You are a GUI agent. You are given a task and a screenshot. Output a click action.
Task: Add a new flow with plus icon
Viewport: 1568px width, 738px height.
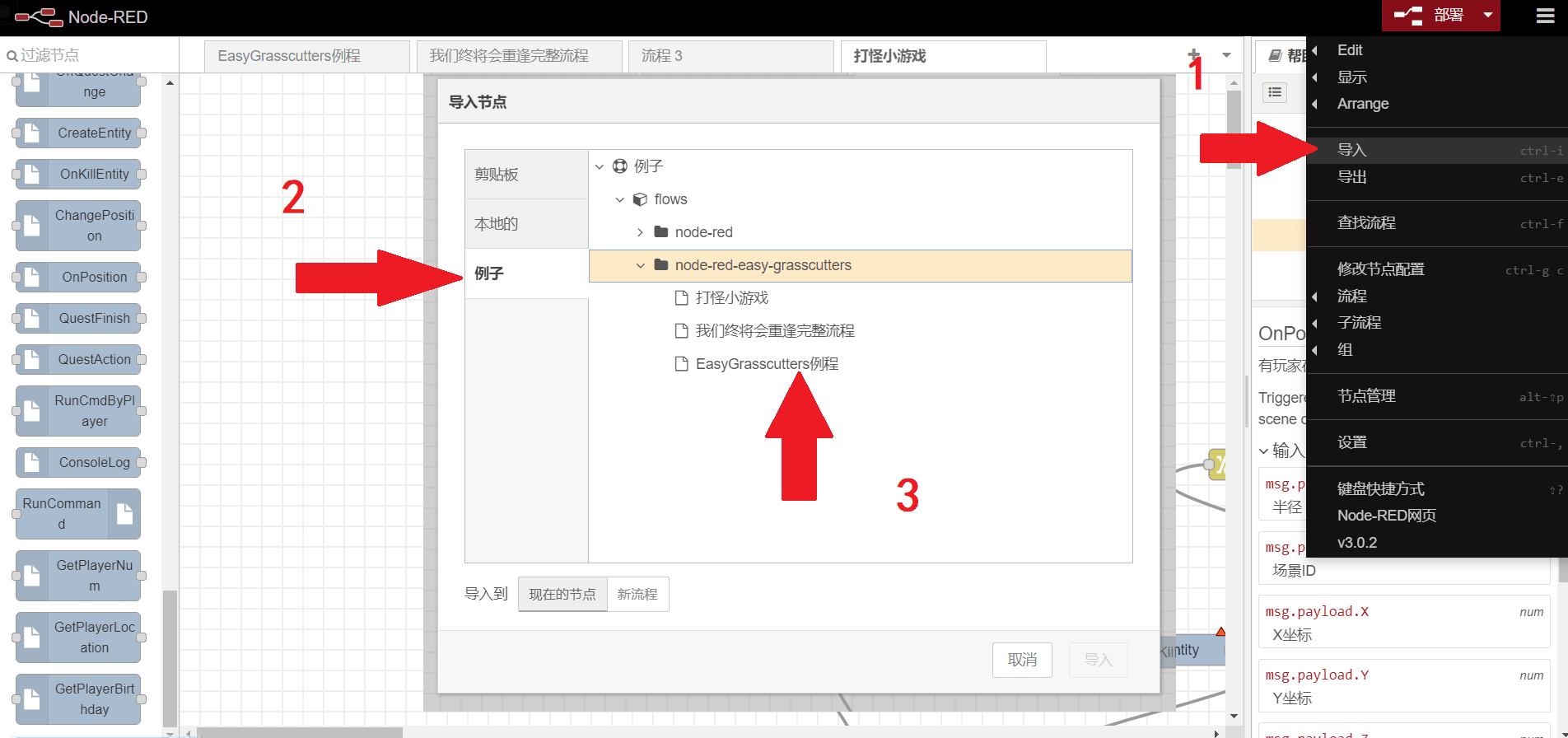[x=1193, y=55]
